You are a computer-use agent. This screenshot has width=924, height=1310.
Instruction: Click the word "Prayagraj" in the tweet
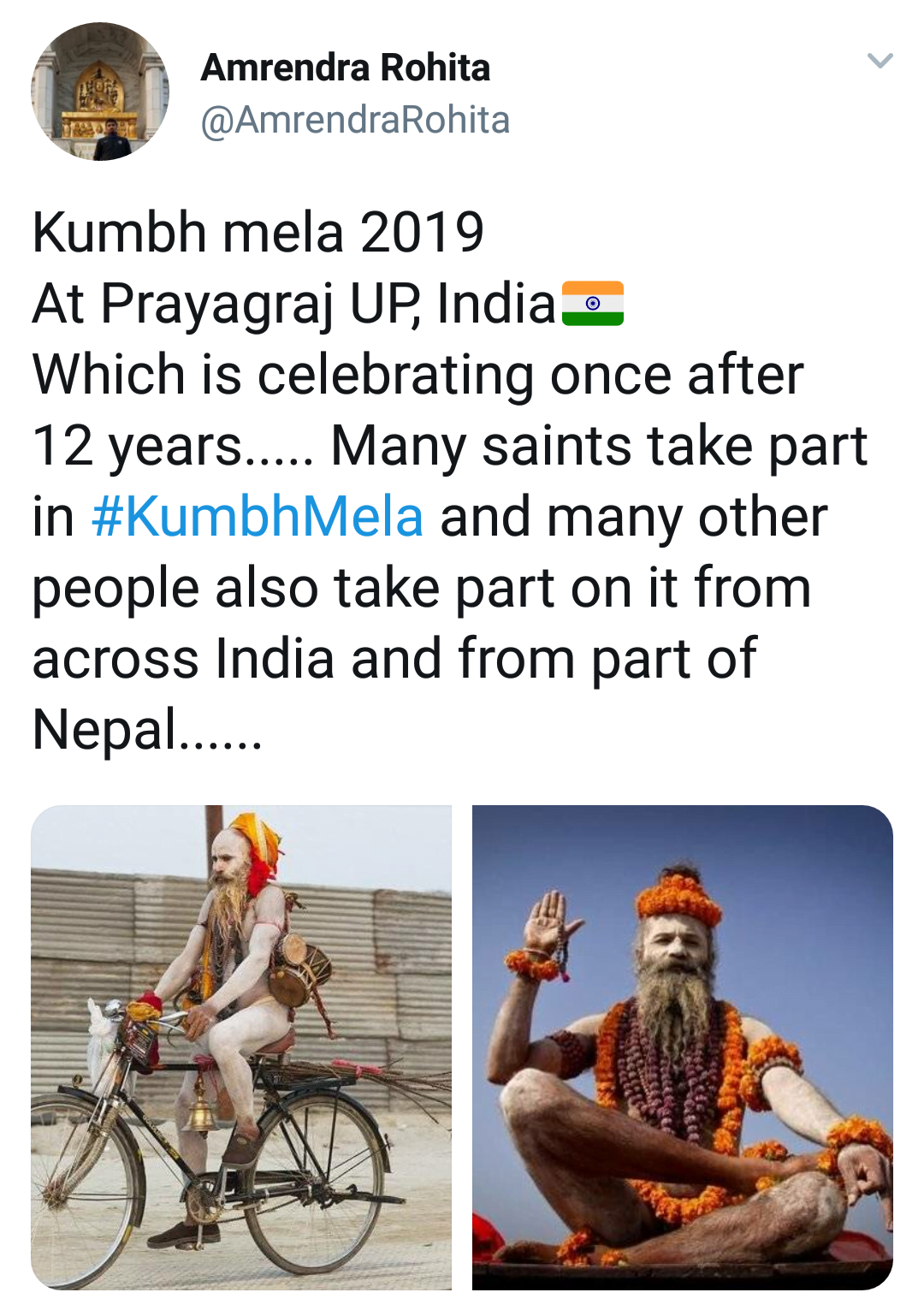tap(217, 304)
